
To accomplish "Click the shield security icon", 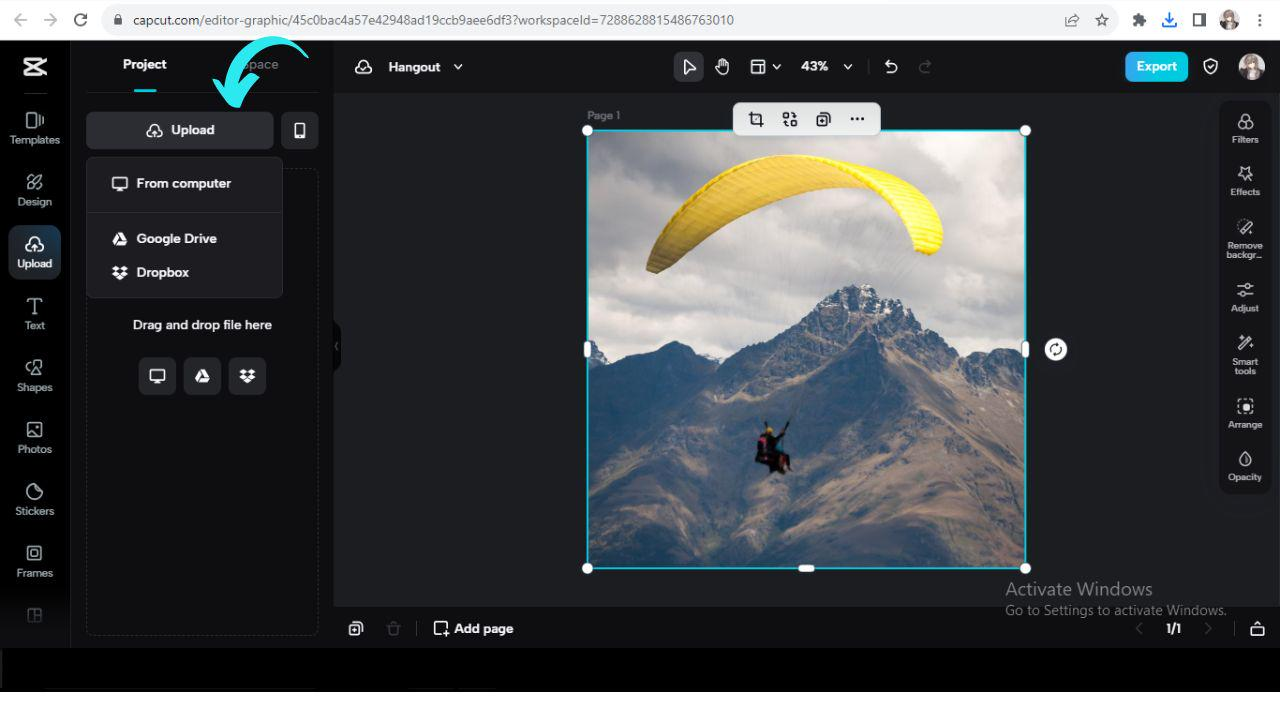I will [x=1210, y=67].
